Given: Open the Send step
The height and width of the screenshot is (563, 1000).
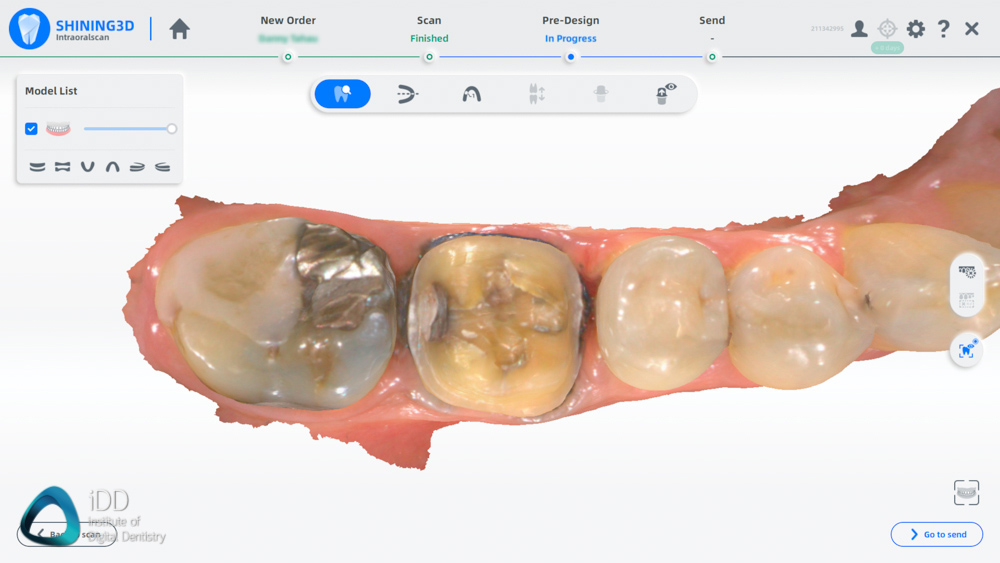Looking at the screenshot, I should (712, 56).
